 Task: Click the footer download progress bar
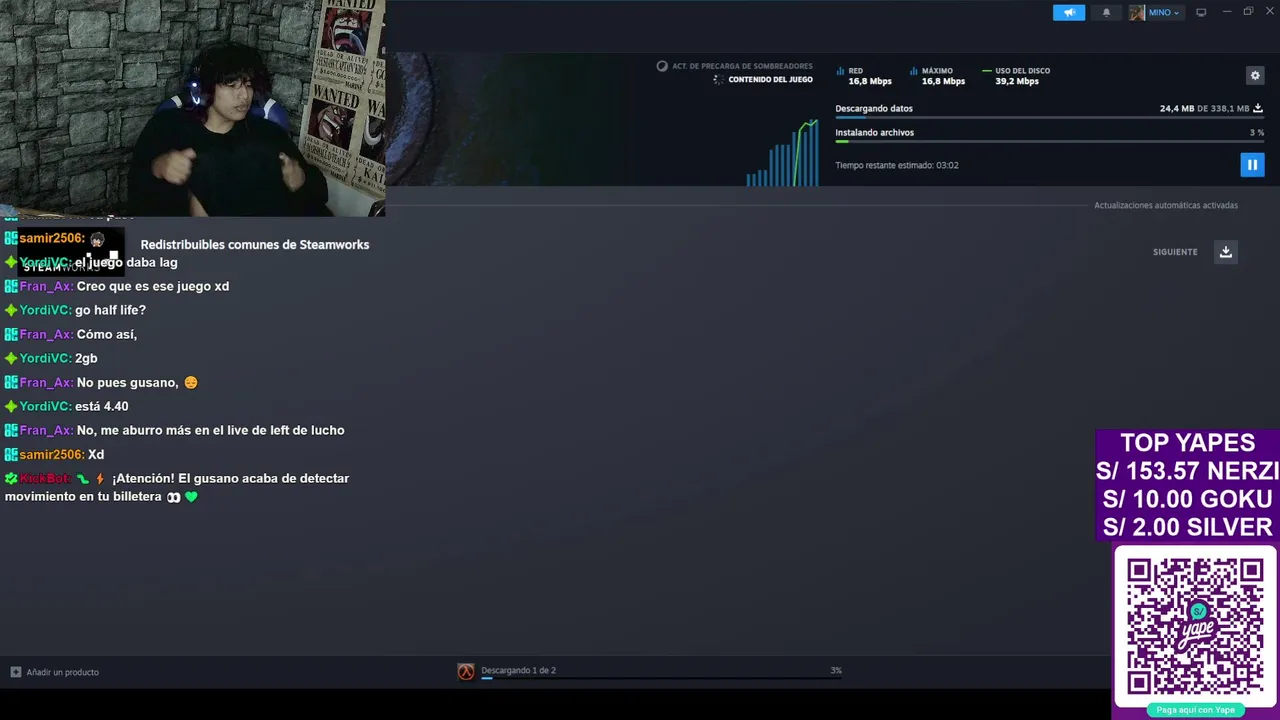pos(661,678)
